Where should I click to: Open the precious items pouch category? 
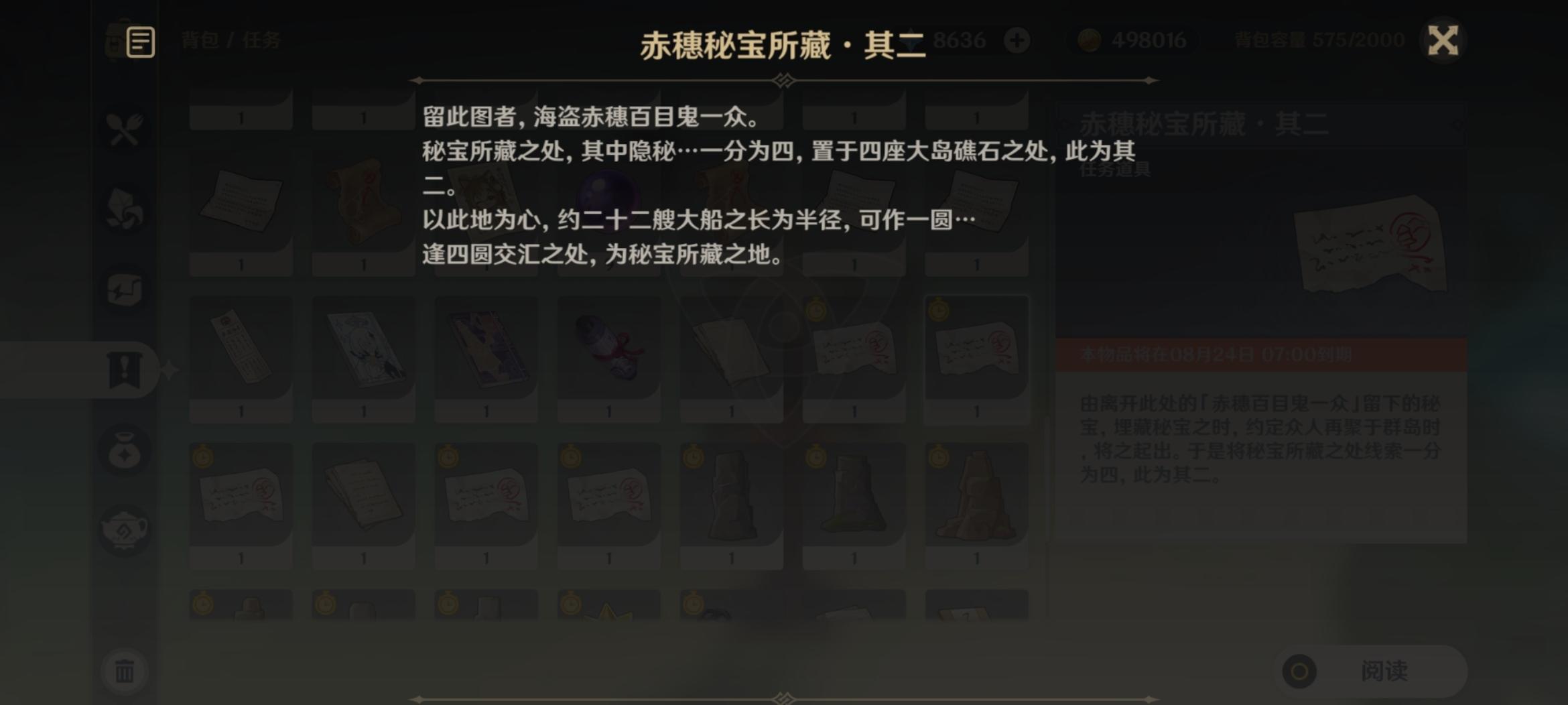point(125,451)
